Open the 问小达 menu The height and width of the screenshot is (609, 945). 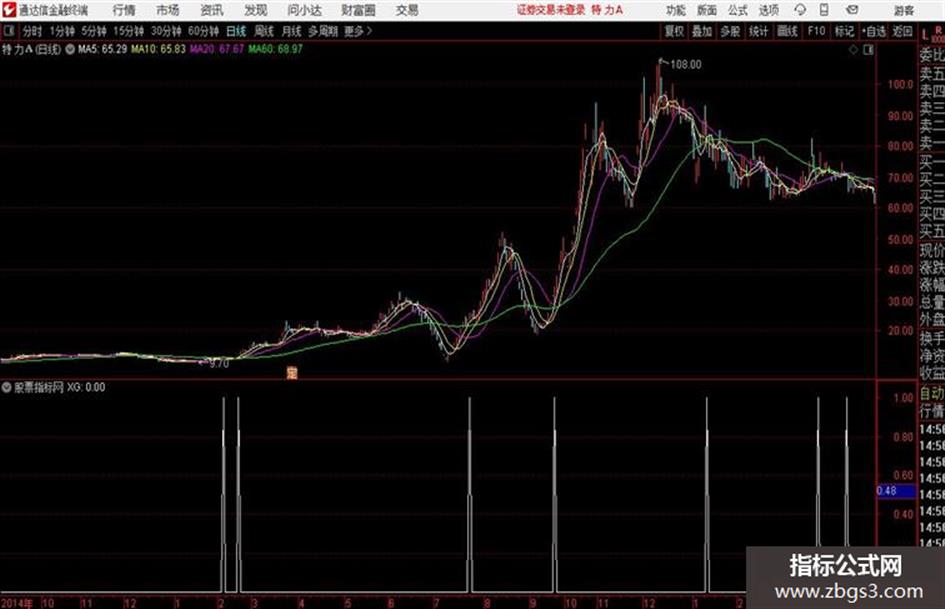point(304,10)
